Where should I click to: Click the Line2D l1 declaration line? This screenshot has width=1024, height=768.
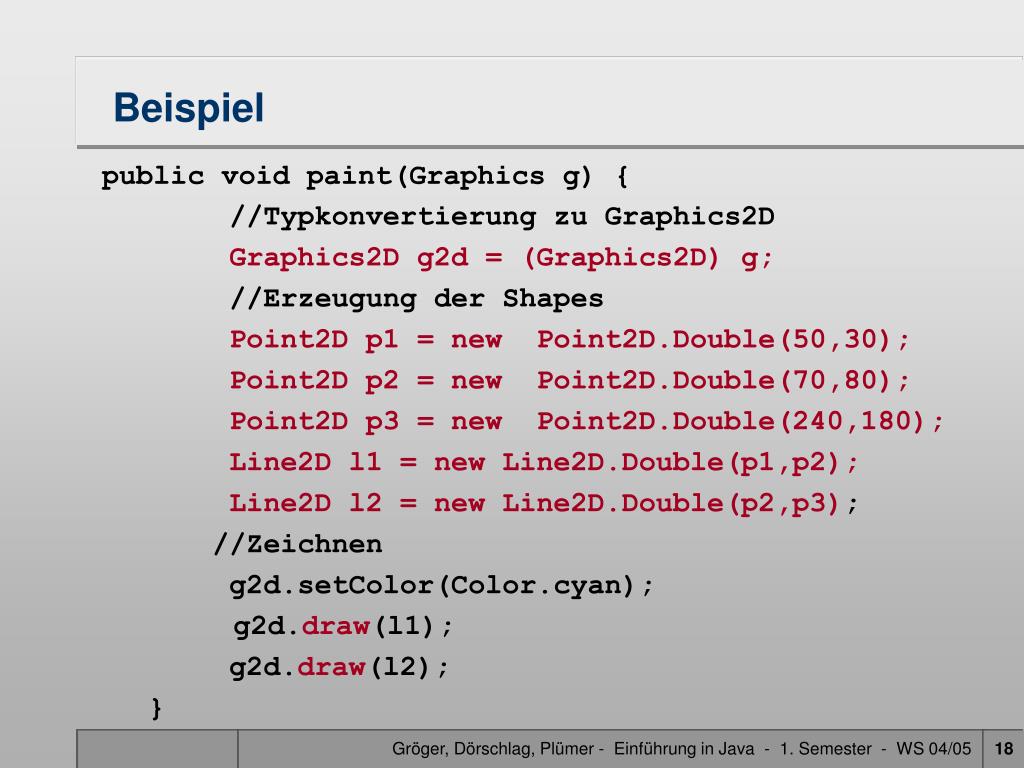[543, 463]
